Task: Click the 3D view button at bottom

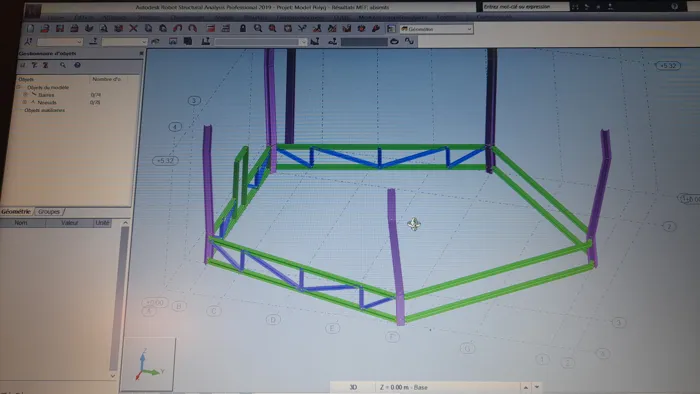Action: (353, 387)
